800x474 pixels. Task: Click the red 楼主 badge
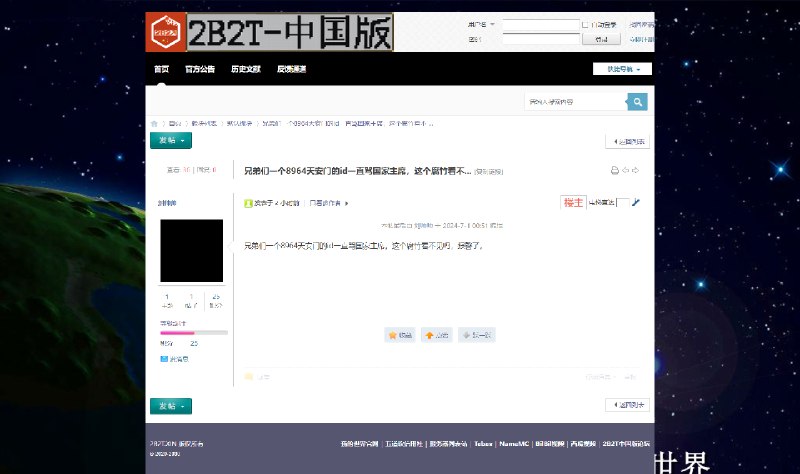click(x=573, y=203)
